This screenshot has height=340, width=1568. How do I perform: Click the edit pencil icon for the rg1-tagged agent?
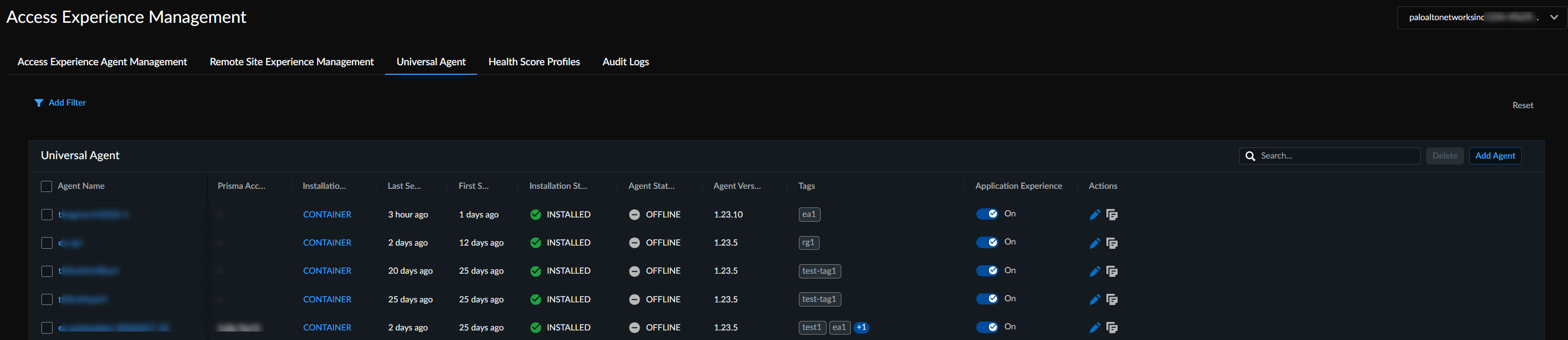1094,243
